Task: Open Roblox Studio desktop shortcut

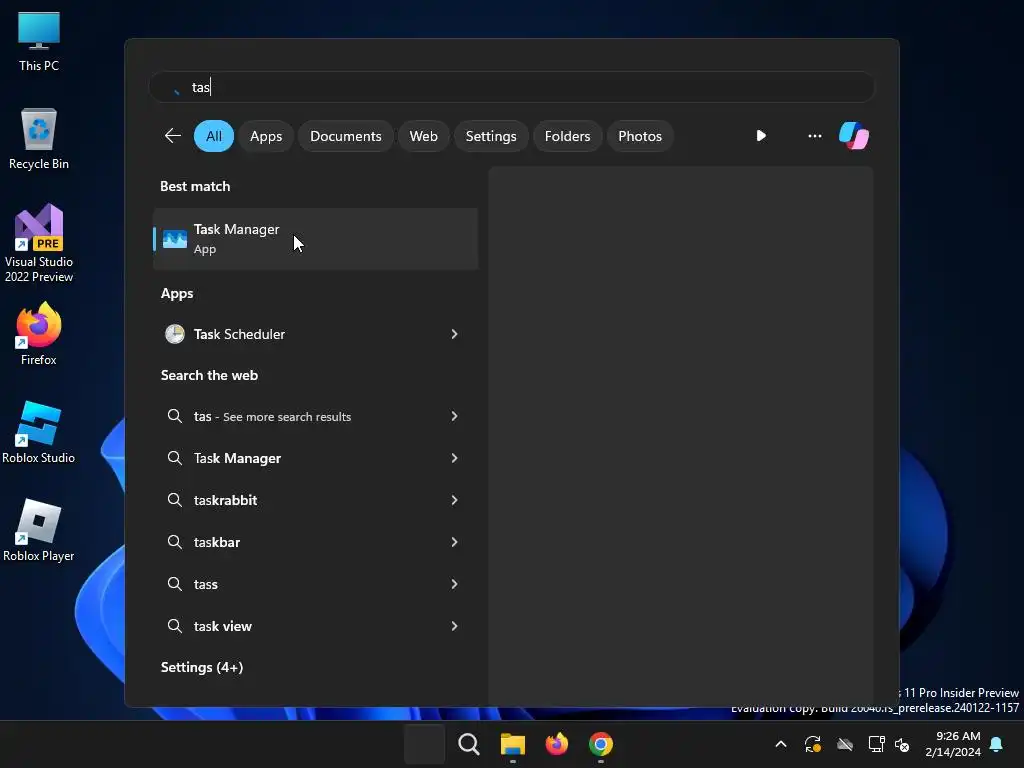Action: [x=39, y=432]
